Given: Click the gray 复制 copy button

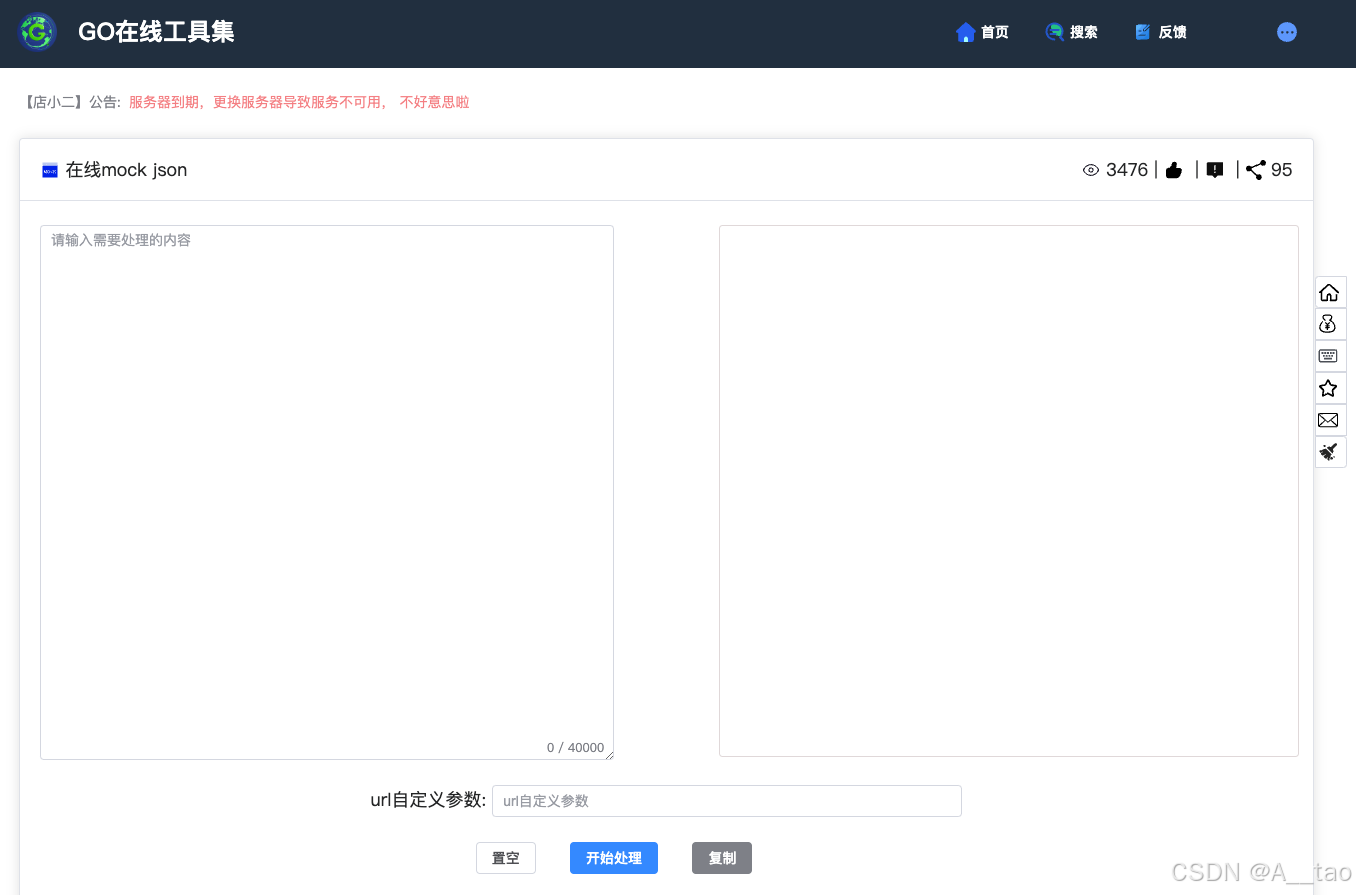Looking at the screenshot, I should coord(722,858).
